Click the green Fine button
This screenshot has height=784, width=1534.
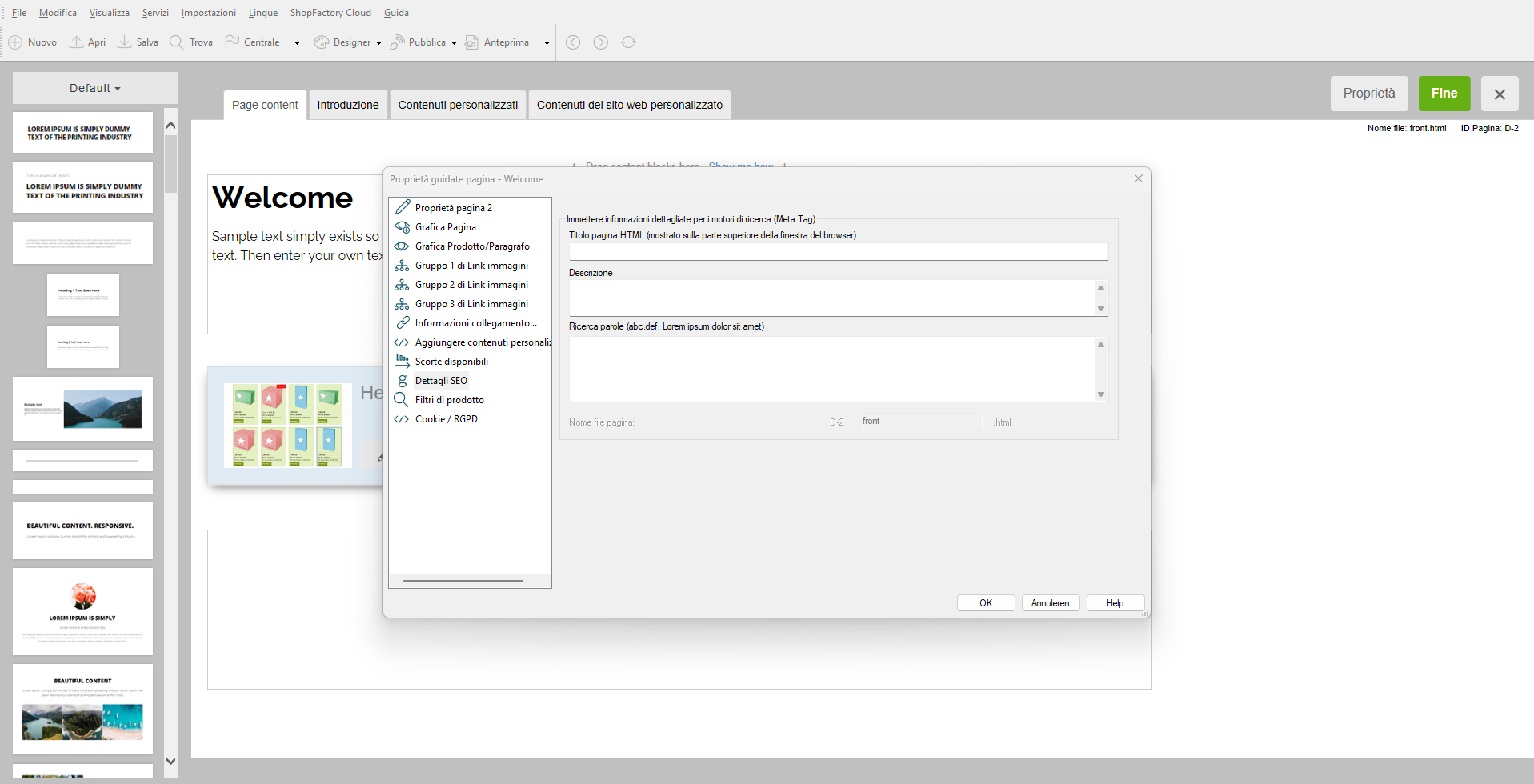[x=1444, y=94]
